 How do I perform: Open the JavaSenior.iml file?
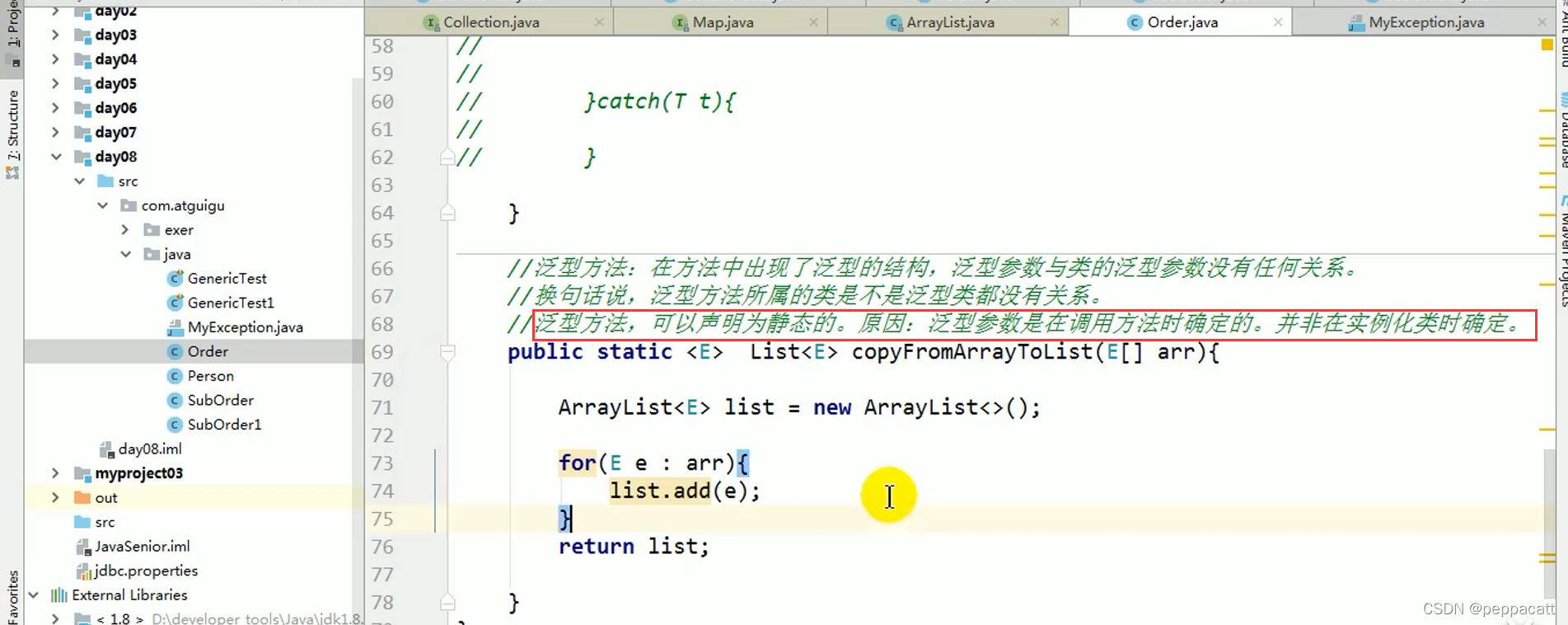click(x=142, y=546)
